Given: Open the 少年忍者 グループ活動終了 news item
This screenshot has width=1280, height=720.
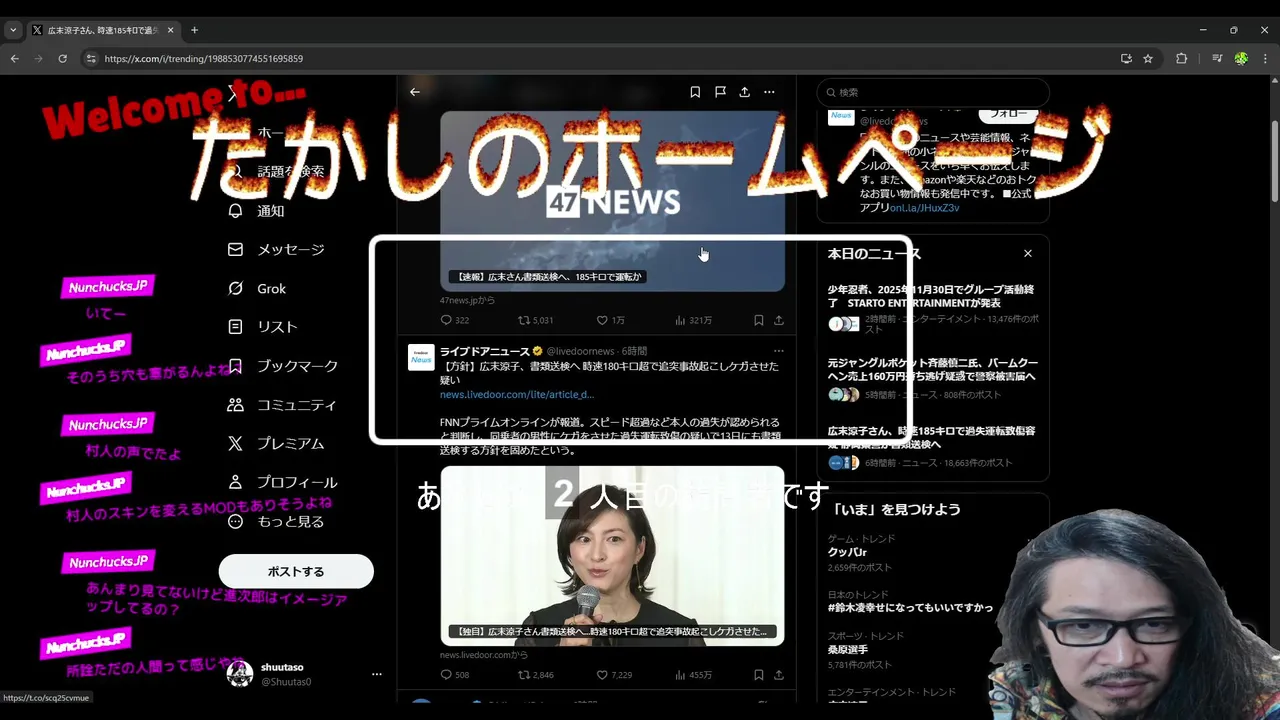Looking at the screenshot, I should pyautogui.click(x=933, y=308).
